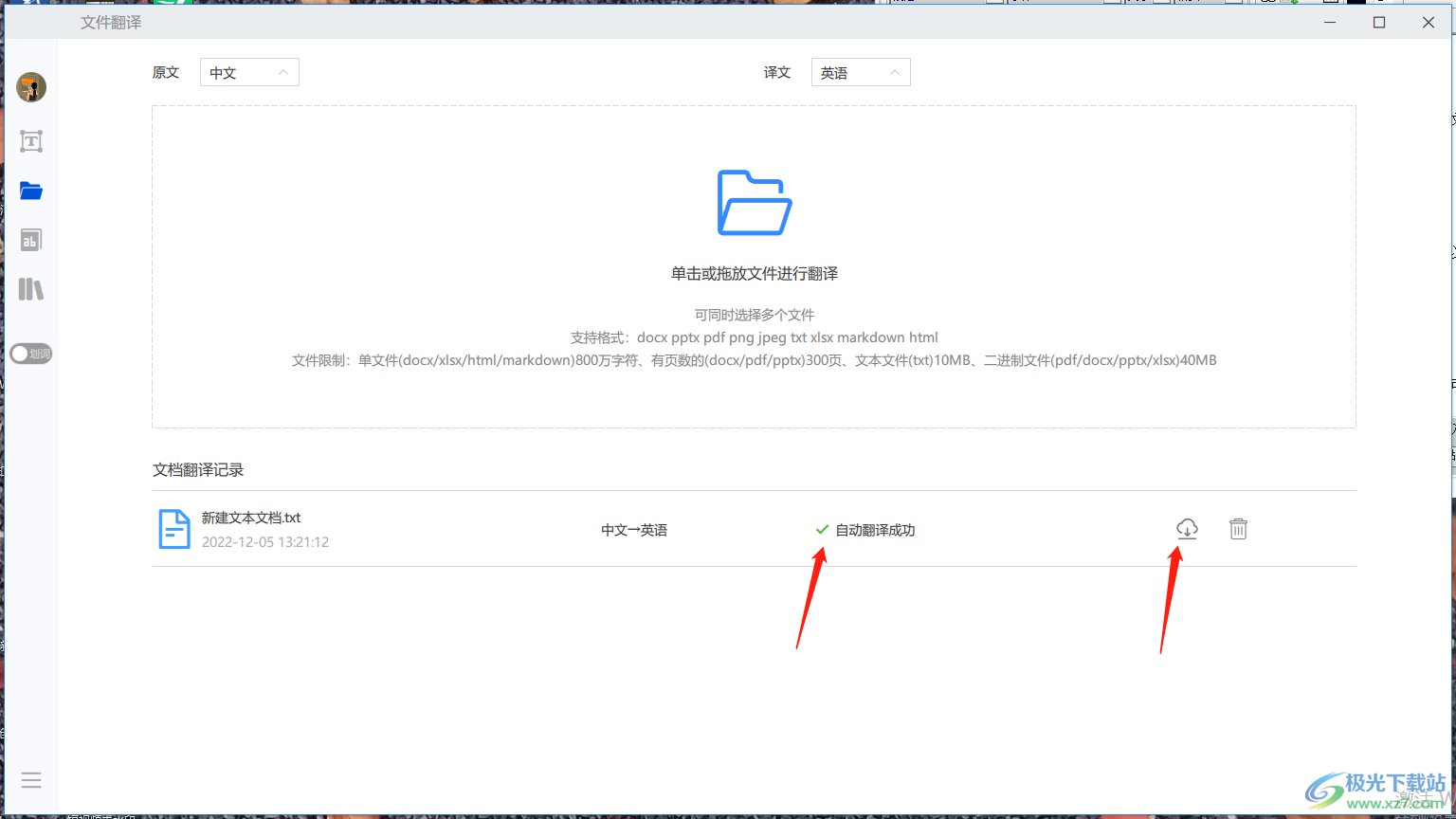Click the large blue folder upload icon
The image size is (1456, 819).
coord(755,203)
